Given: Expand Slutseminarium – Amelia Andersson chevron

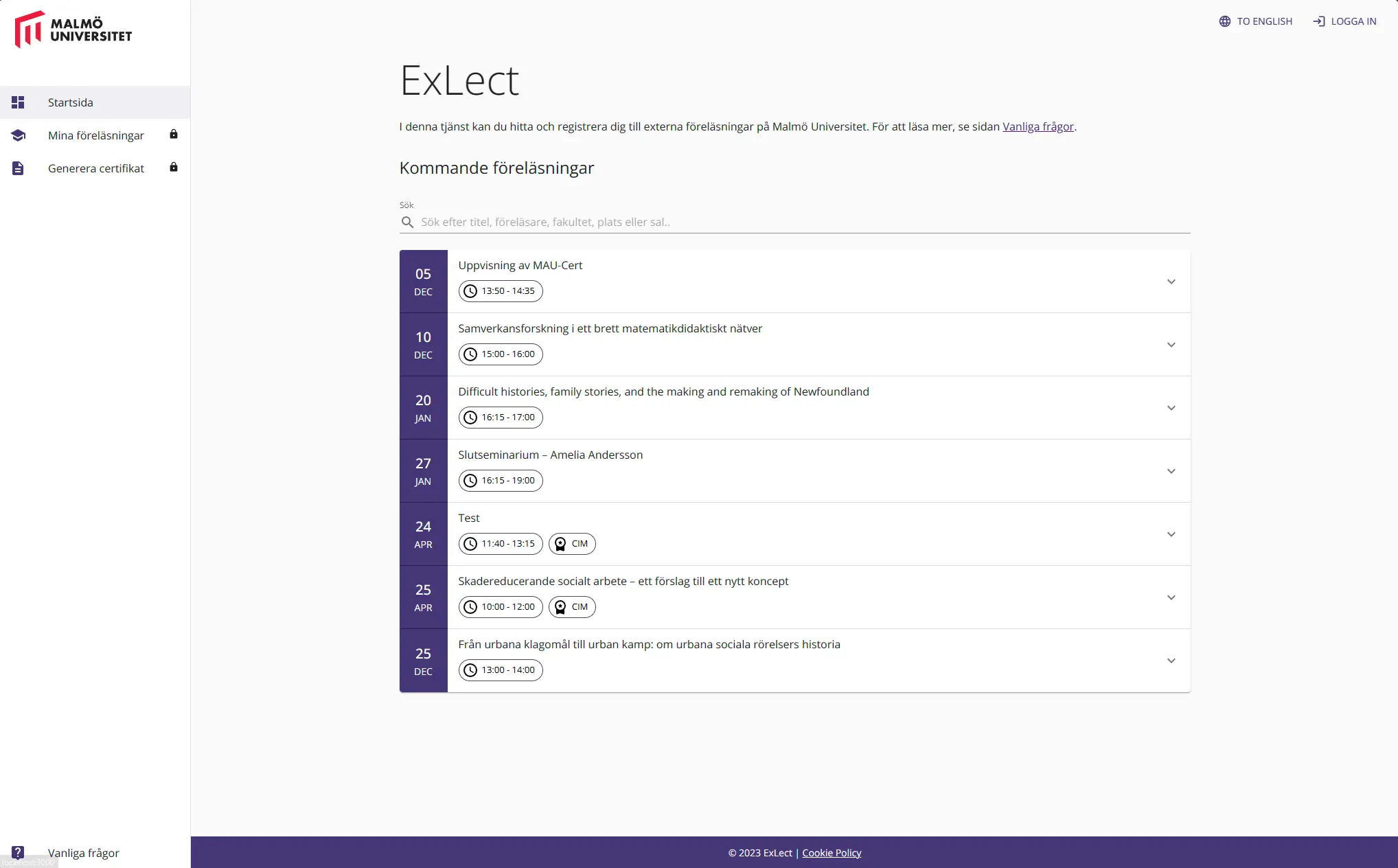Looking at the screenshot, I should pos(1171,471).
